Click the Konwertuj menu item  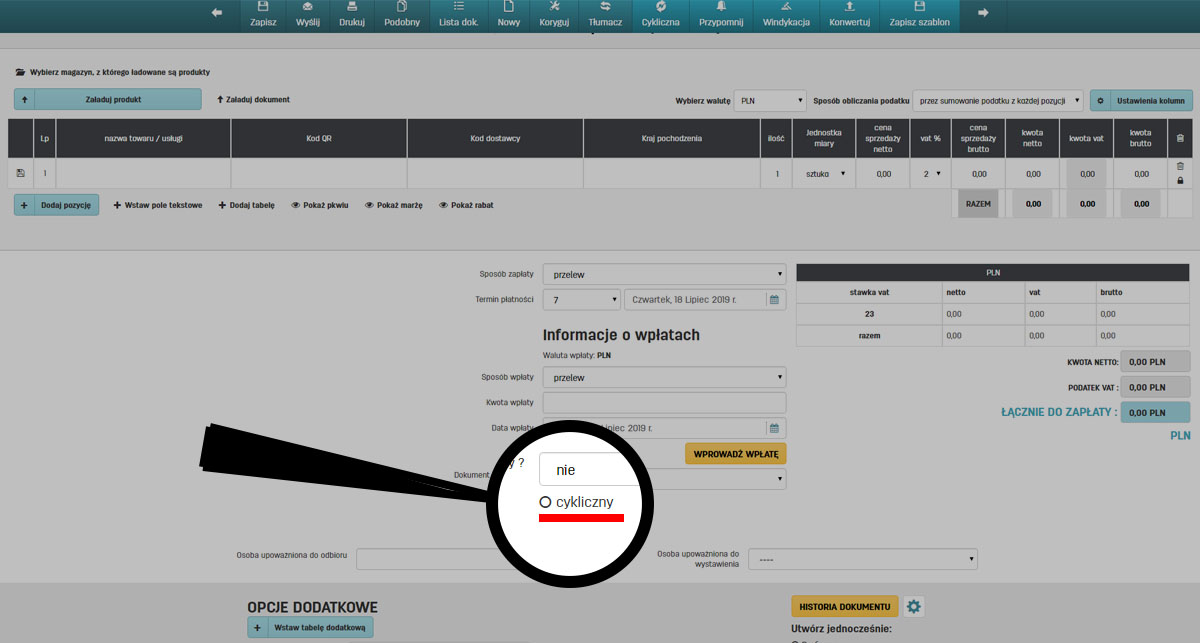click(849, 15)
